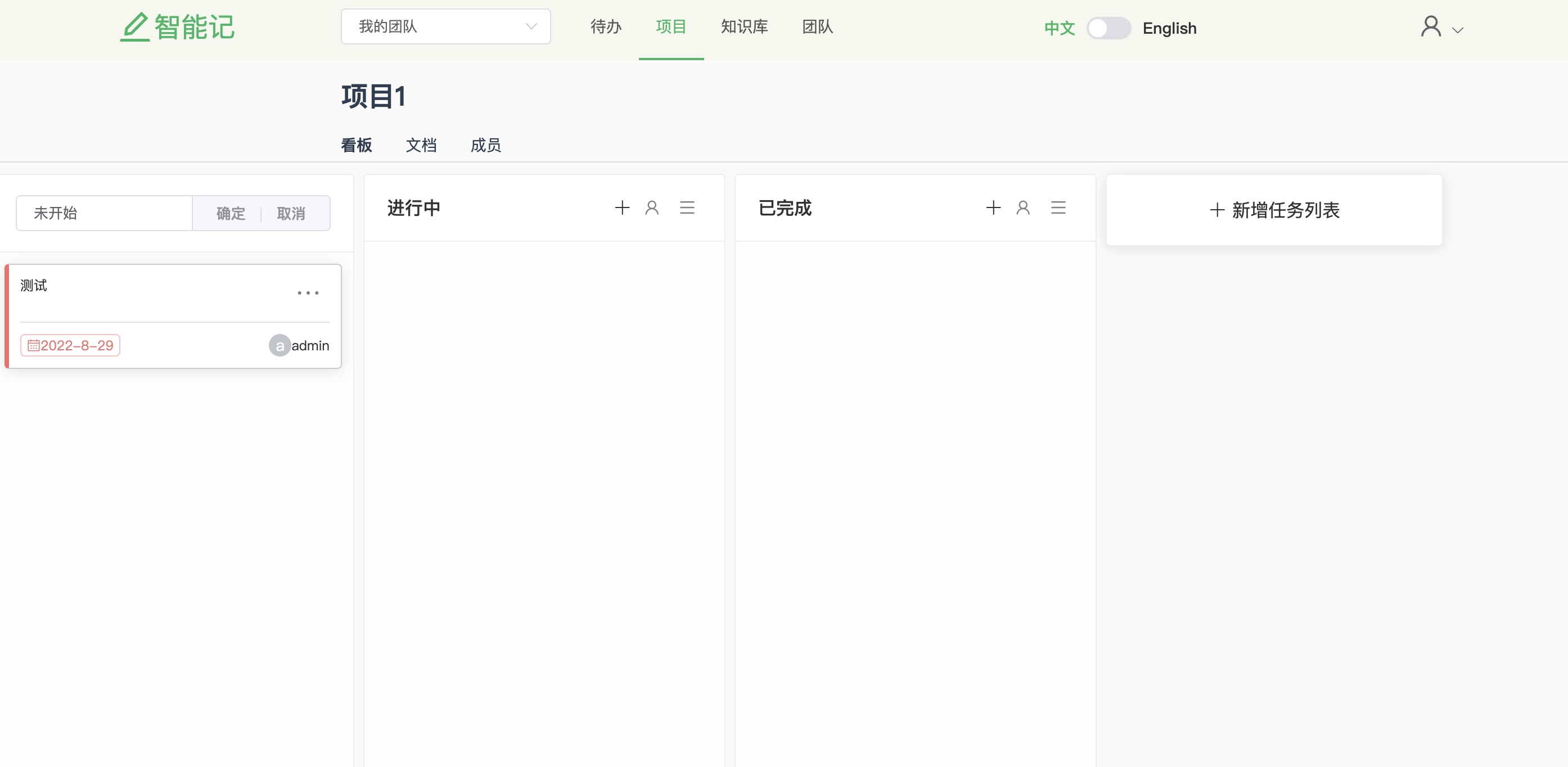
Task: Click member icon in 已完成 column
Action: (x=1022, y=207)
